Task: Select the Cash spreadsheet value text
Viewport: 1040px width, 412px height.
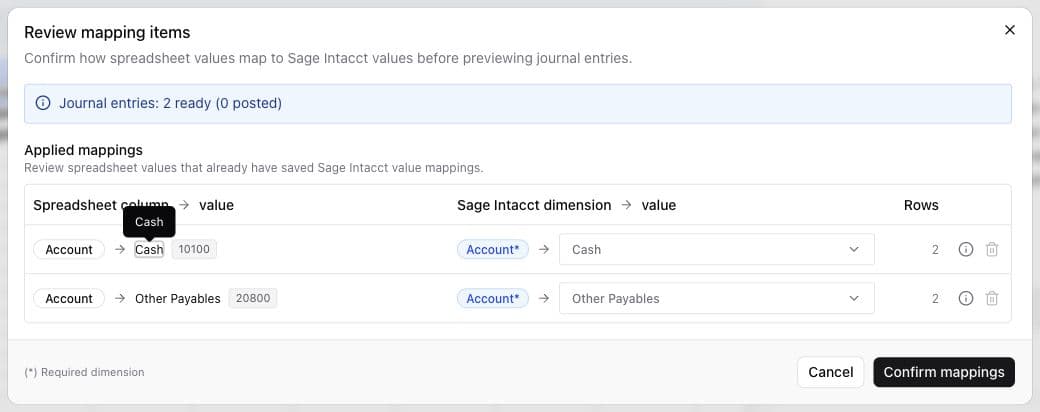Action: (x=149, y=249)
